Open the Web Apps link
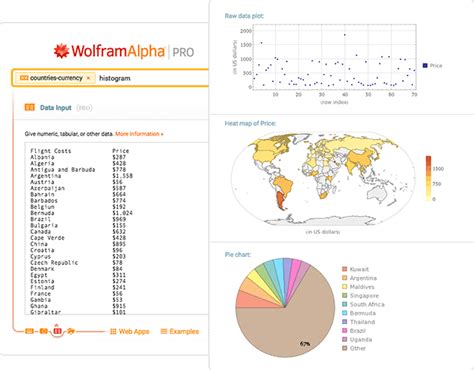The image size is (474, 370). (134, 331)
